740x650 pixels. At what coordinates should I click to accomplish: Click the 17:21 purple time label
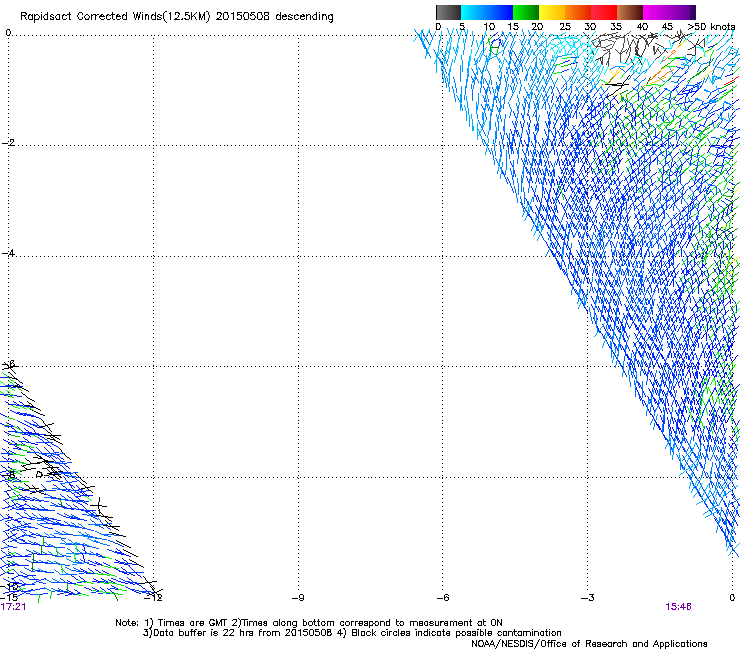(13, 607)
